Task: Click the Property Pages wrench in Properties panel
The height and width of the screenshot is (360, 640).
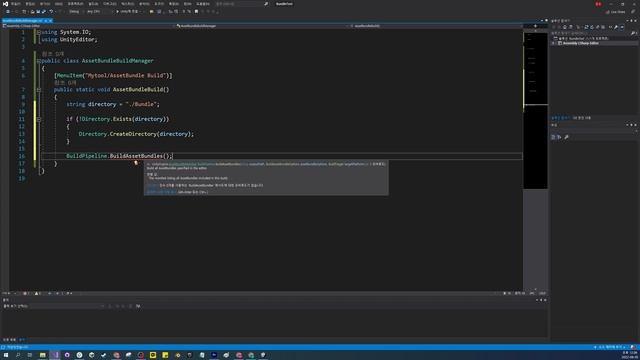Action: 567,137
